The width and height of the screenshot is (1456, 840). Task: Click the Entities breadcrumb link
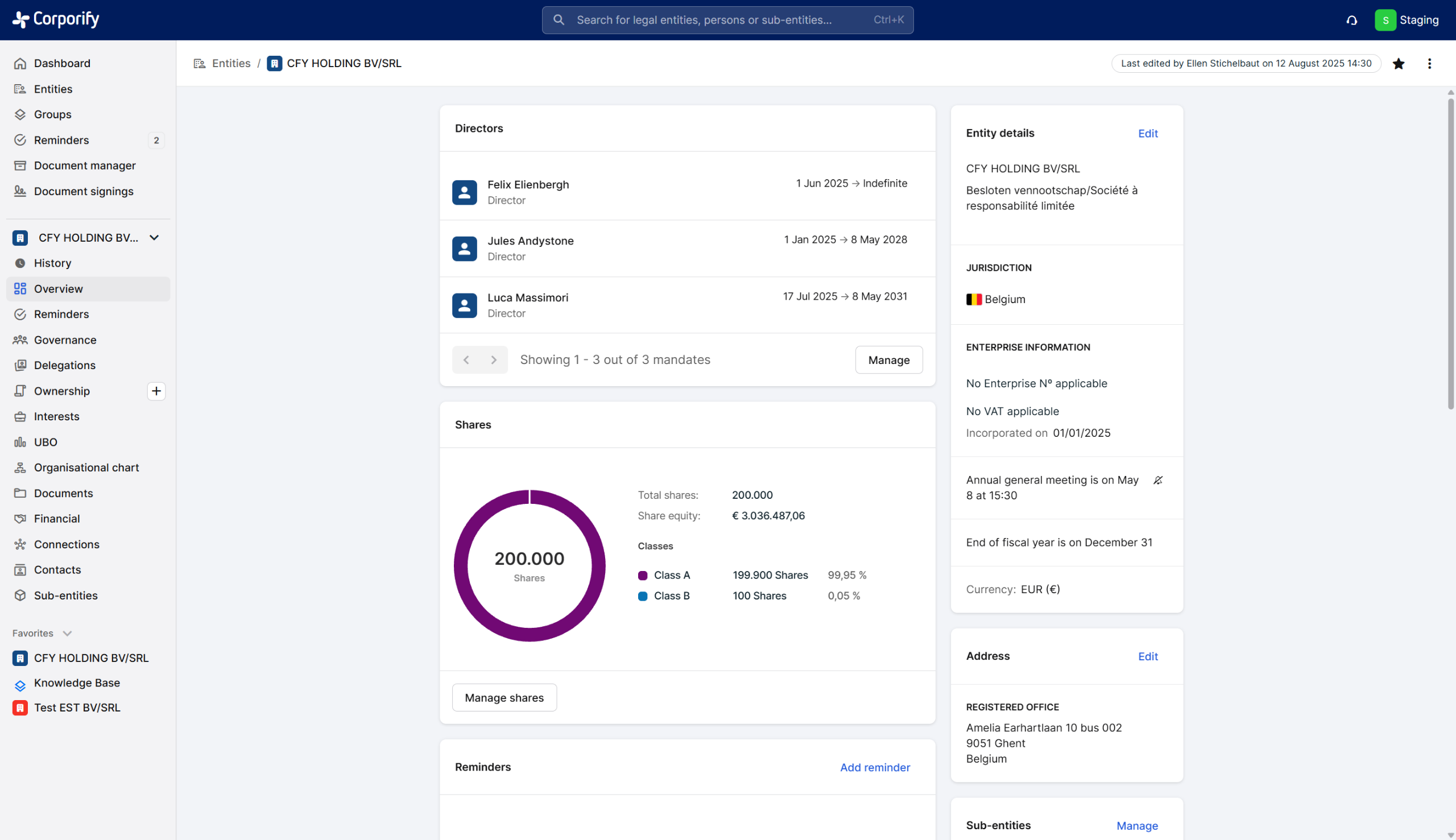click(231, 64)
